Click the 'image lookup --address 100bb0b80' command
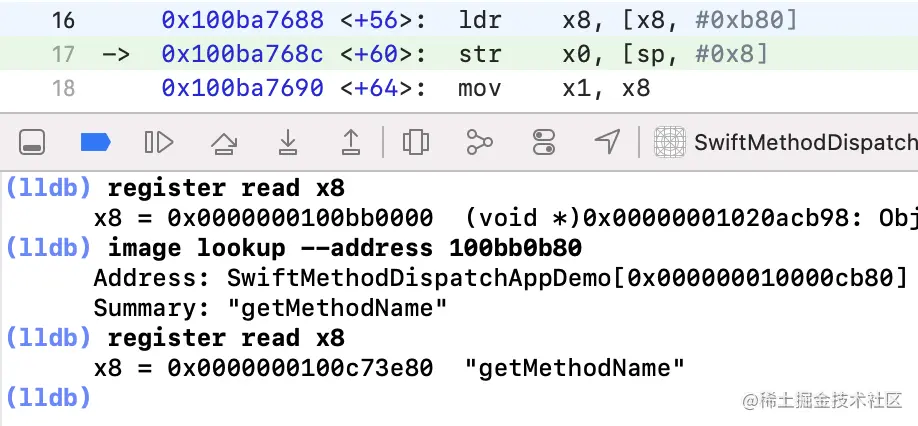This screenshot has width=918, height=426. [345, 248]
